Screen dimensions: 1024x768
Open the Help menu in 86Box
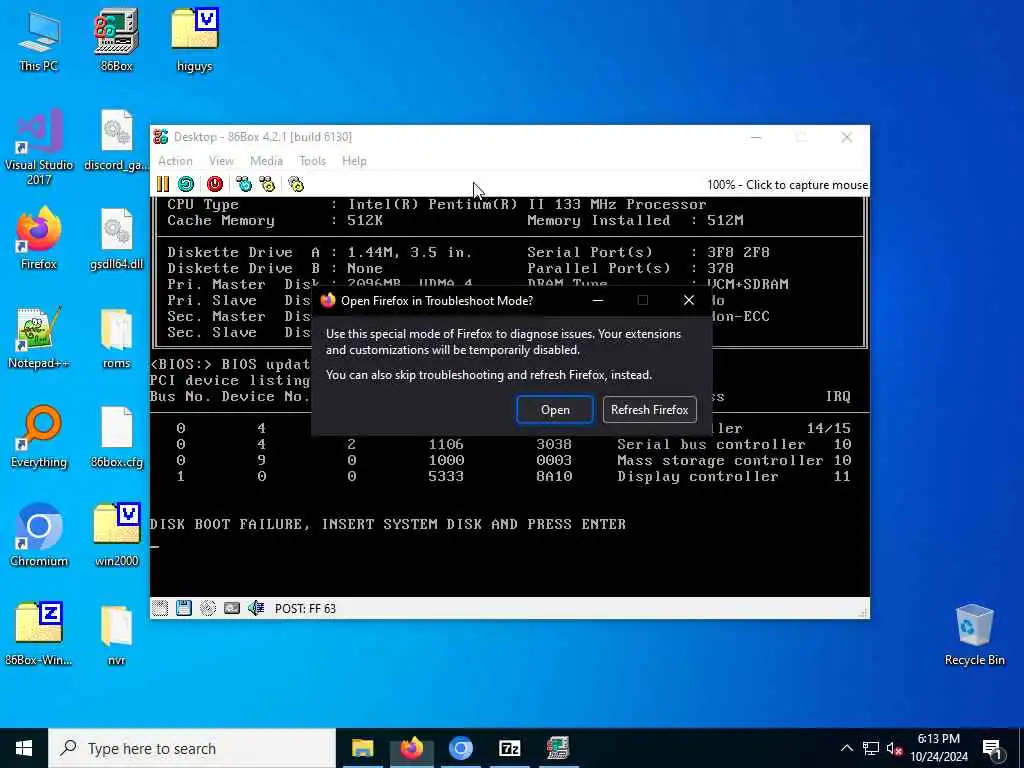point(354,161)
